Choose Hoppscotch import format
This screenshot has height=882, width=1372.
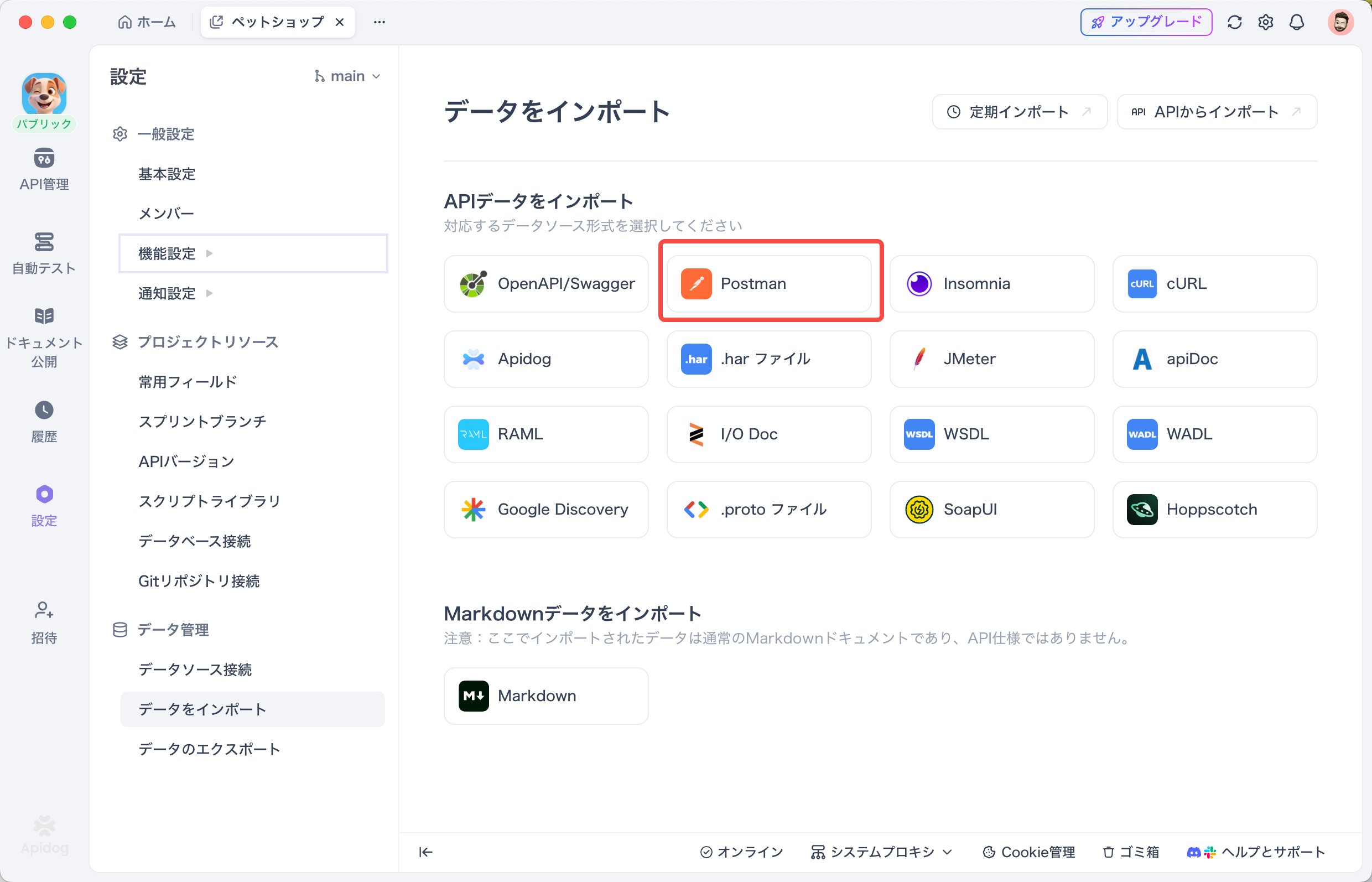[1214, 509]
